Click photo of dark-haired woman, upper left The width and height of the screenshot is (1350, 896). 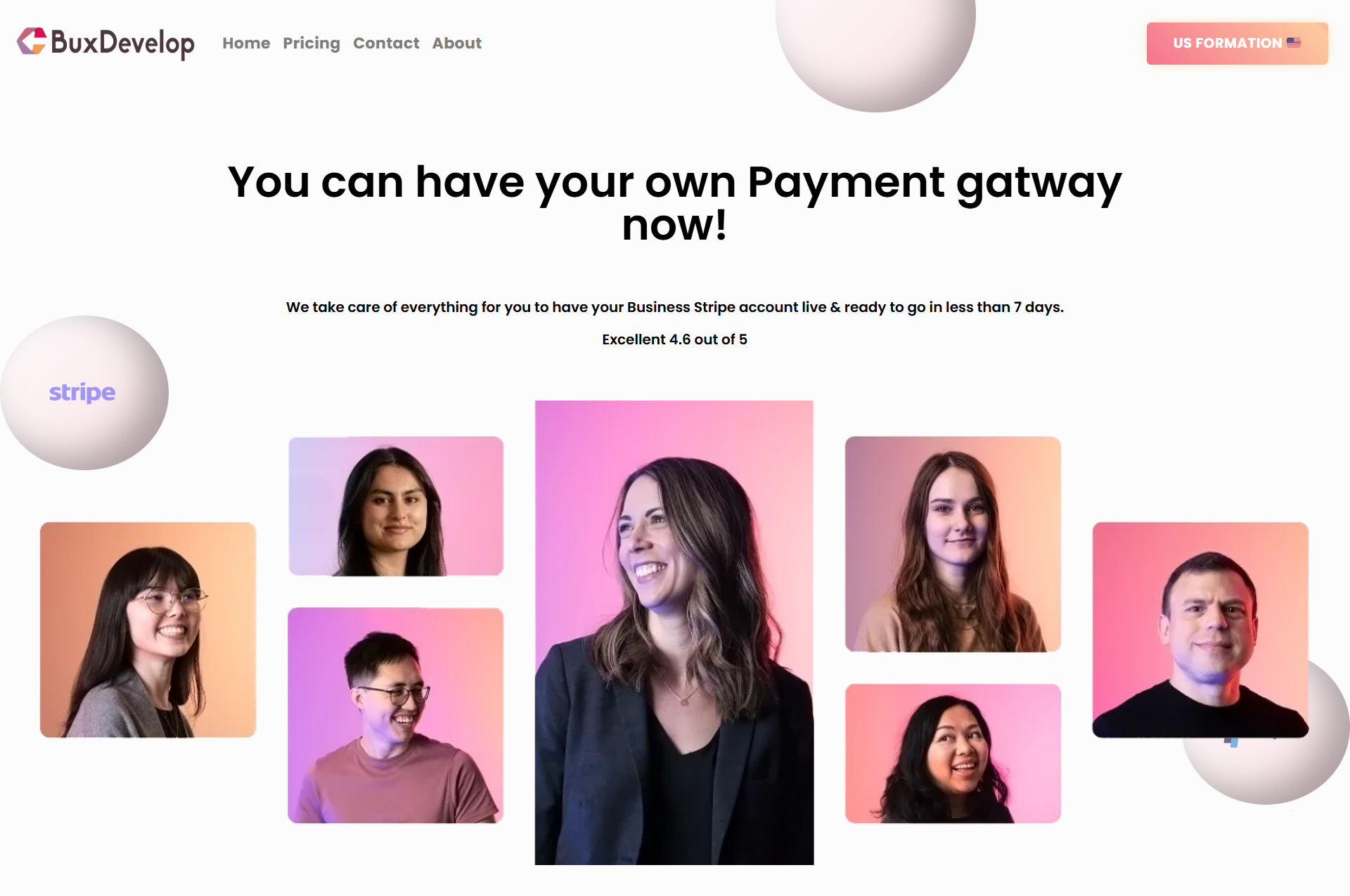(x=396, y=506)
